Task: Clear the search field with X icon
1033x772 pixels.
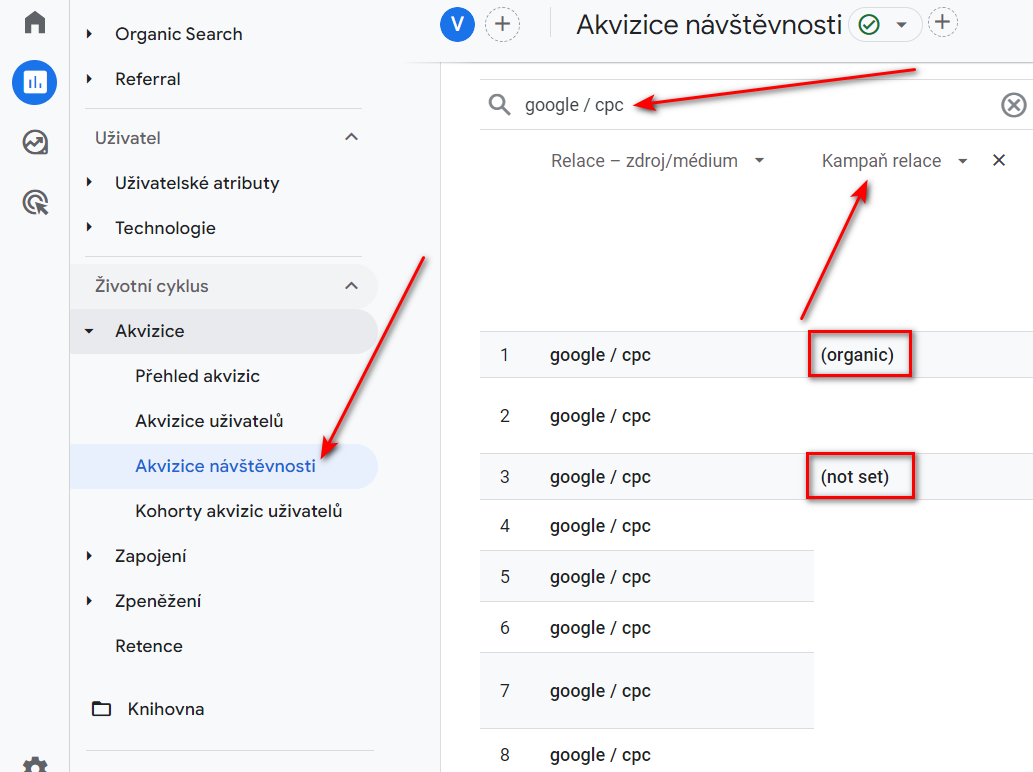Action: (1013, 105)
